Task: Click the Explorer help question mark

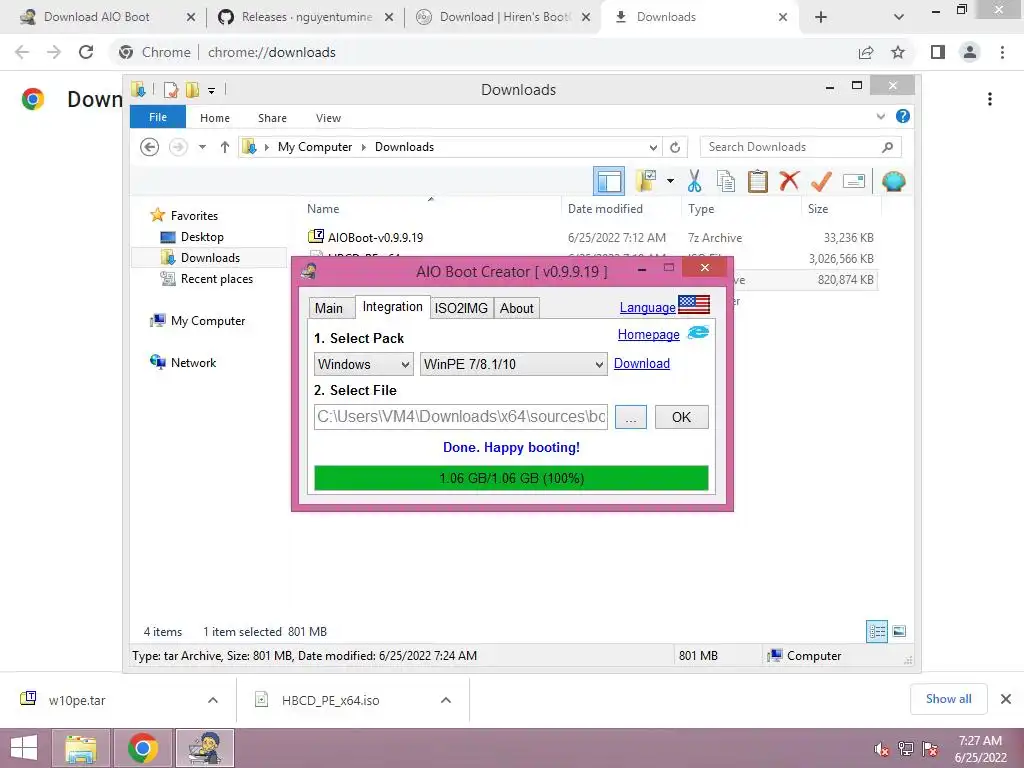Action: tap(903, 116)
